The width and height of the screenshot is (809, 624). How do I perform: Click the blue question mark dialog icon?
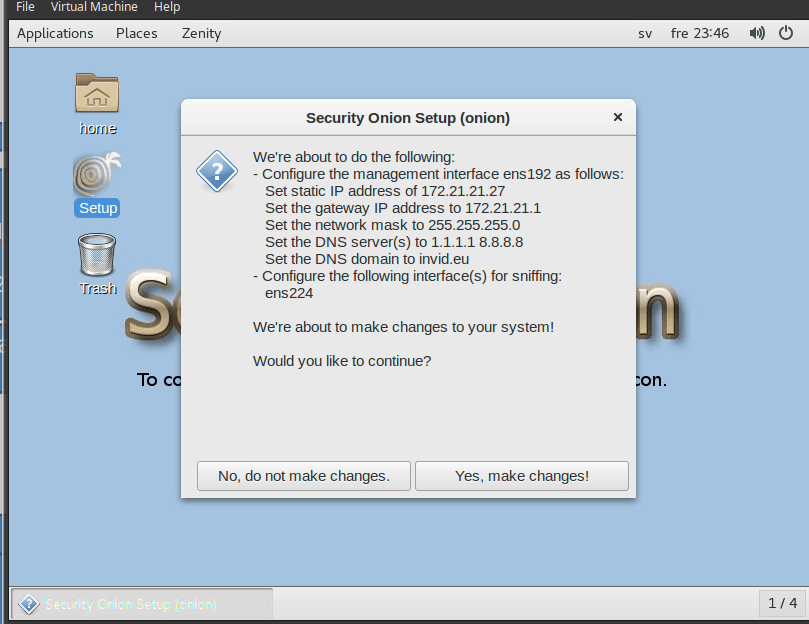coord(216,170)
